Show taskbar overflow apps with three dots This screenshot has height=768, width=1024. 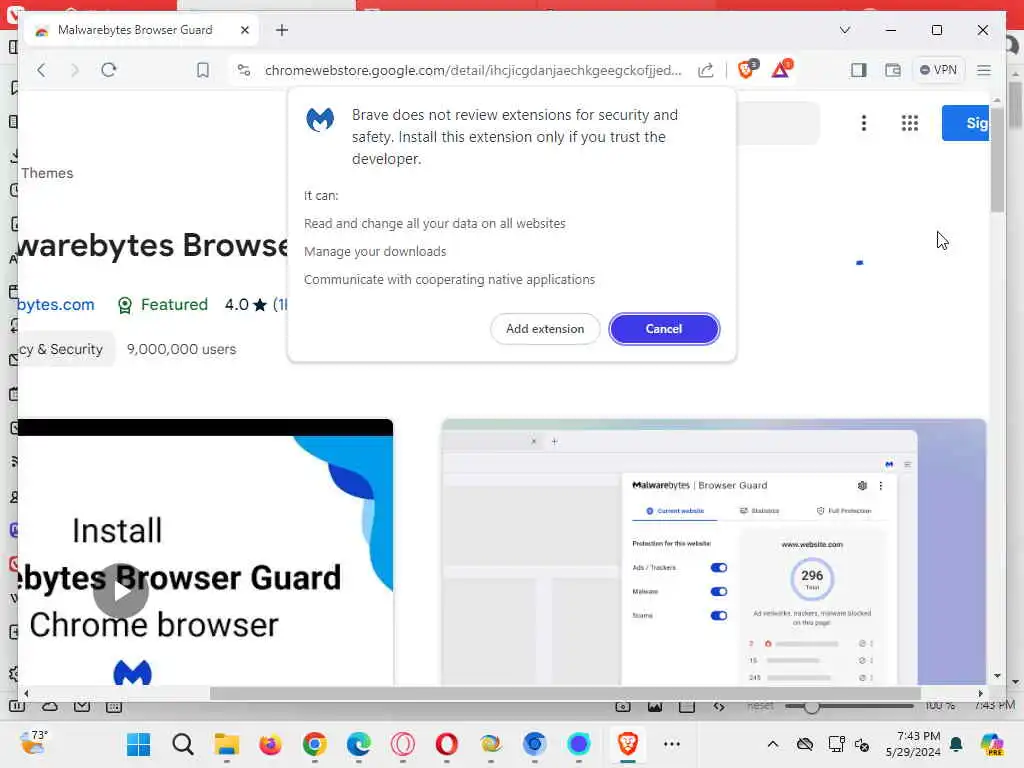point(672,744)
